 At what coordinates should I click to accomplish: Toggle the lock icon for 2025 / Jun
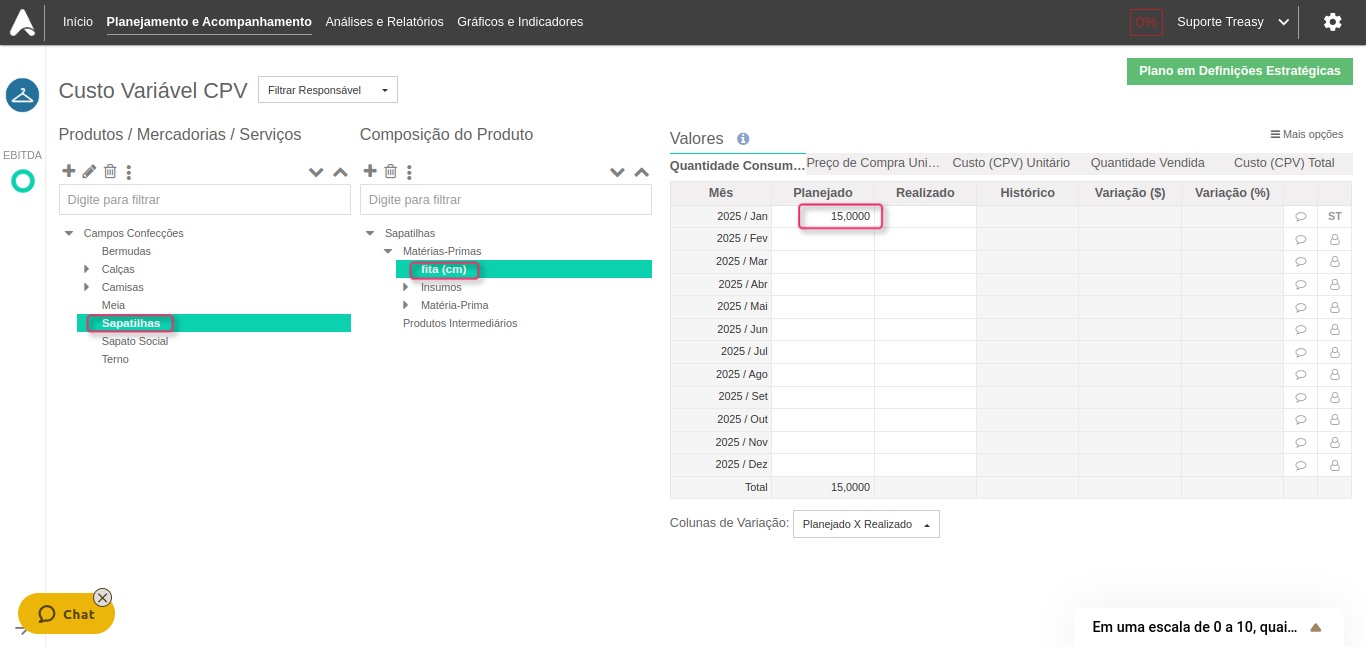(1334, 329)
